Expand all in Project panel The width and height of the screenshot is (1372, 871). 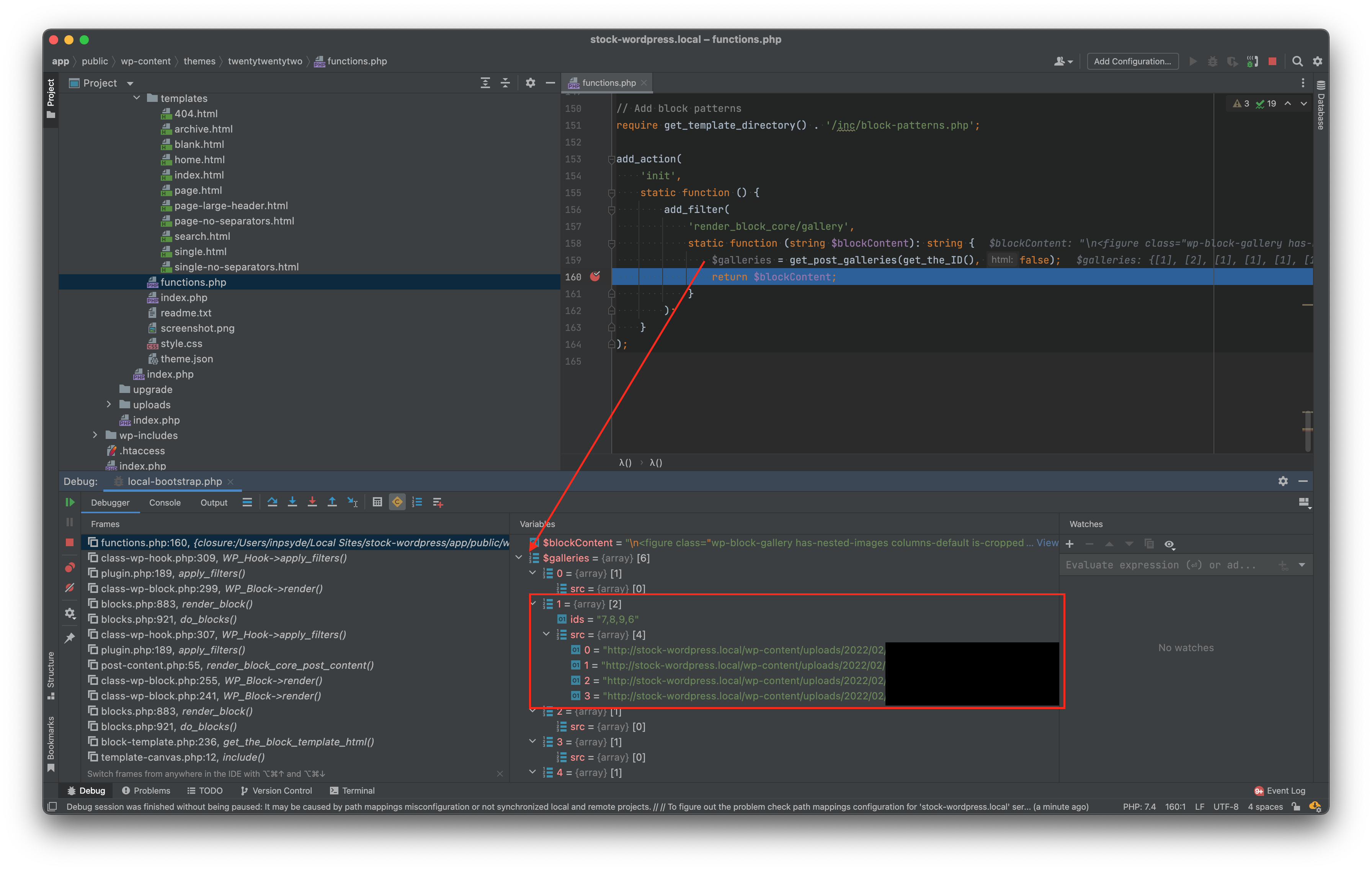coord(485,83)
